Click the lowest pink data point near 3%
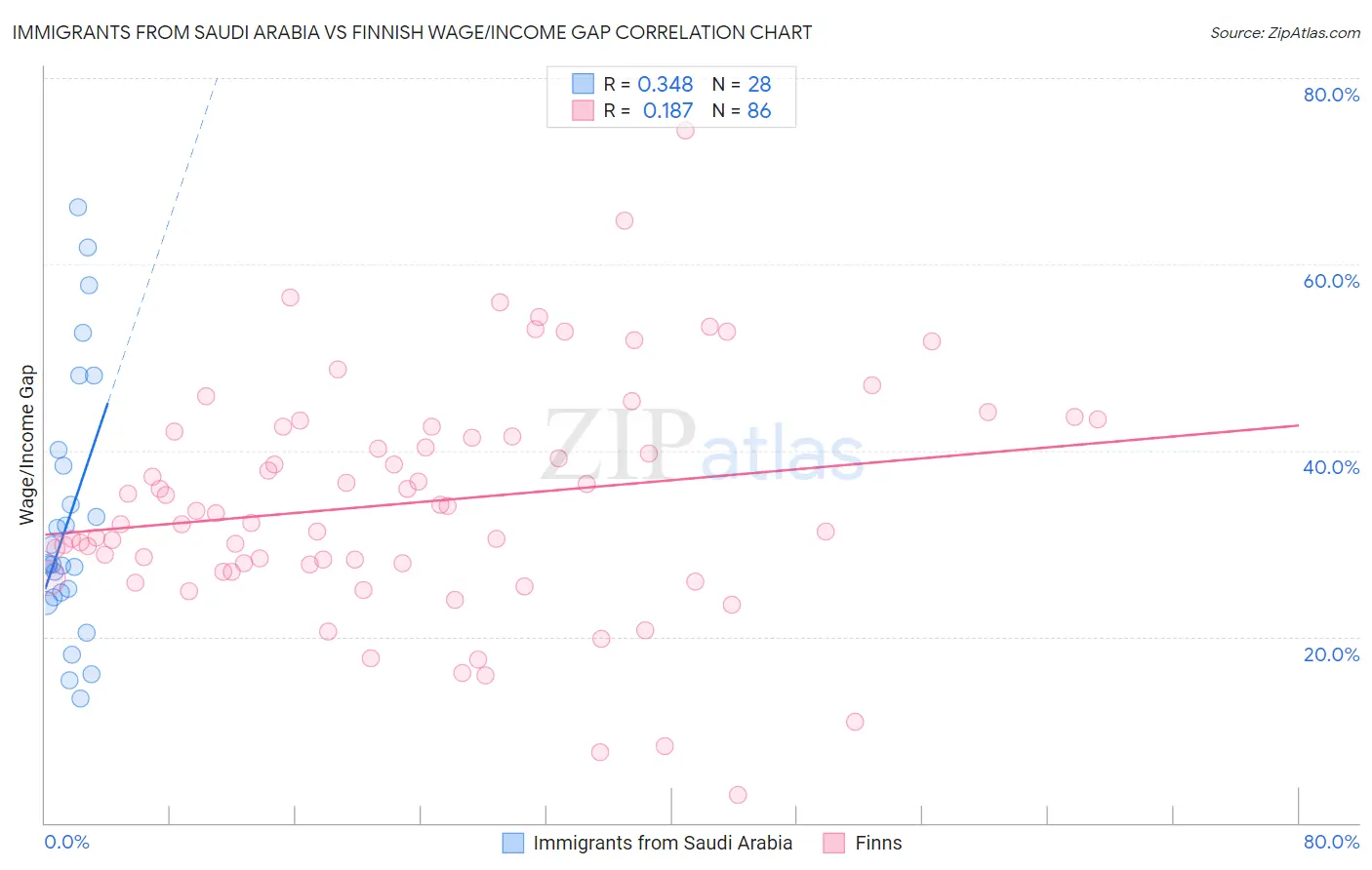The width and height of the screenshot is (1372, 870). (738, 795)
